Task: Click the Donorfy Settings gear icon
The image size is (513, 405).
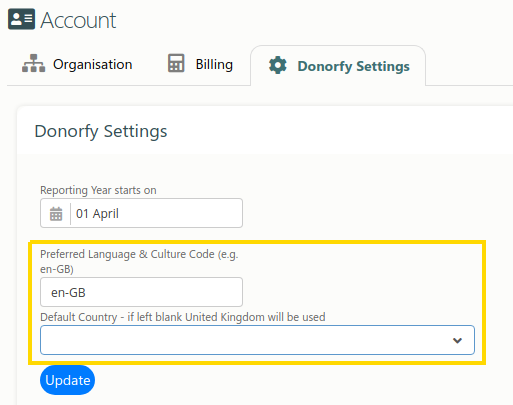Action: [278, 65]
